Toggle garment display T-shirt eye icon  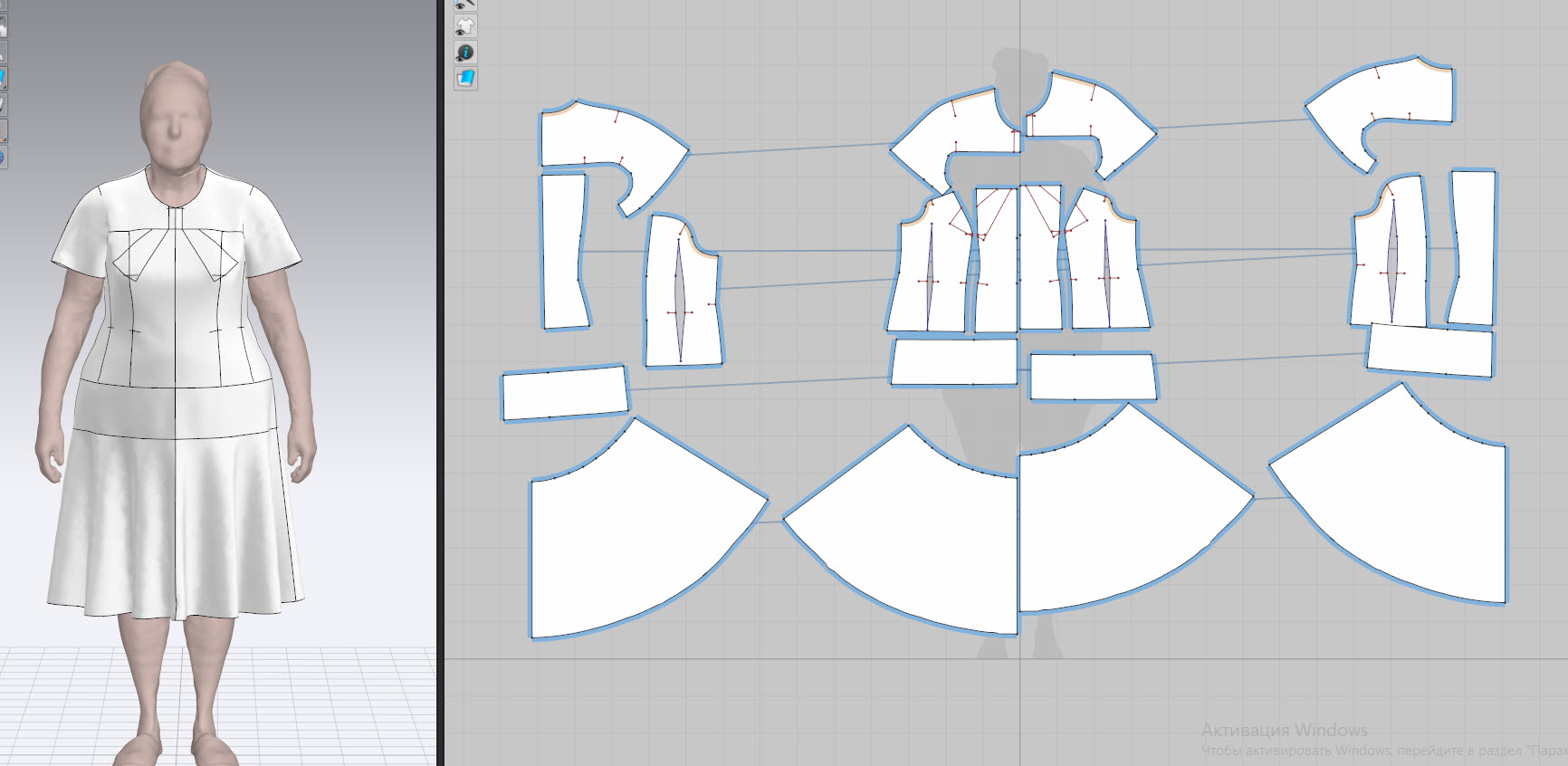click(465, 27)
